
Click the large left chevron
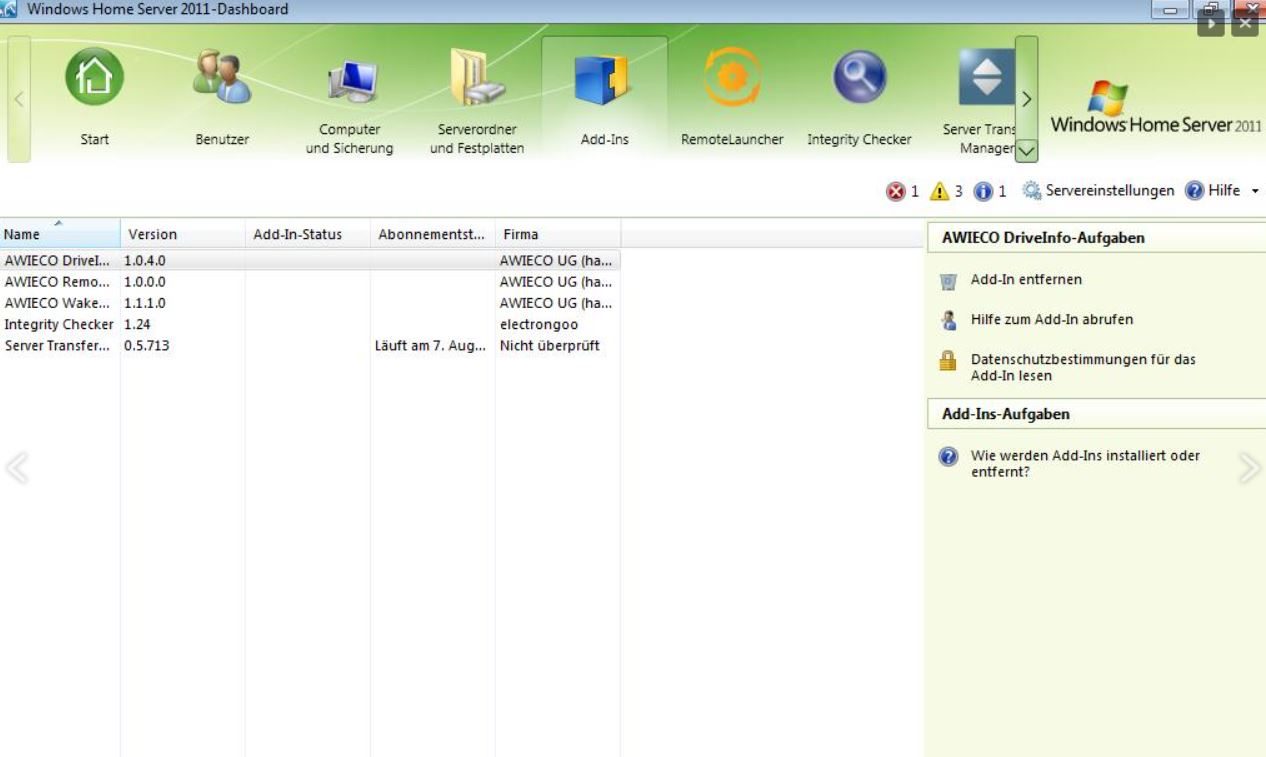16,468
